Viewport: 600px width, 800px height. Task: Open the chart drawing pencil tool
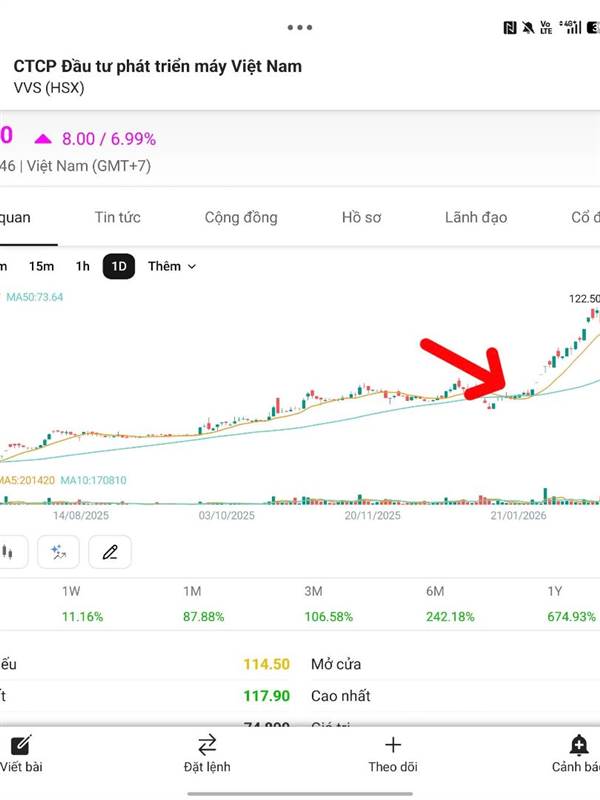click(x=110, y=551)
